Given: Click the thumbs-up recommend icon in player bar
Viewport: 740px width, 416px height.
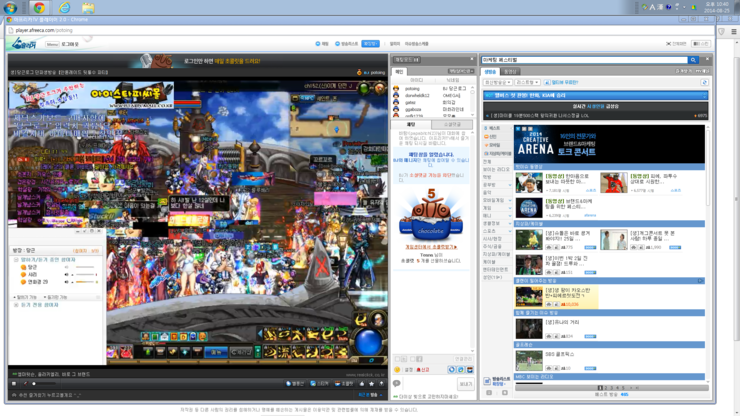Looking at the screenshot, I should pyautogui.click(x=362, y=384).
